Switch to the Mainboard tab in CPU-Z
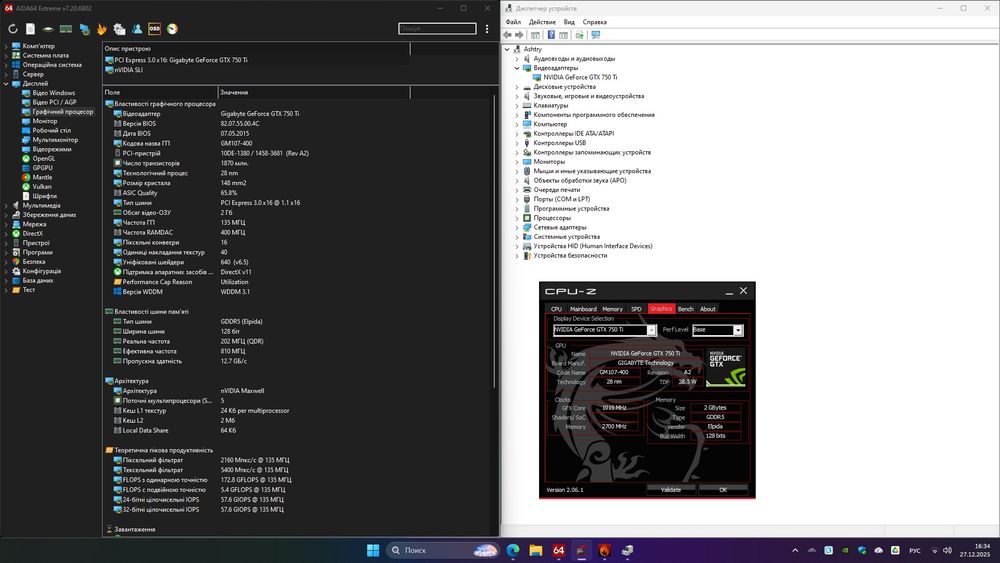The width and height of the screenshot is (1000, 563). coord(583,309)
